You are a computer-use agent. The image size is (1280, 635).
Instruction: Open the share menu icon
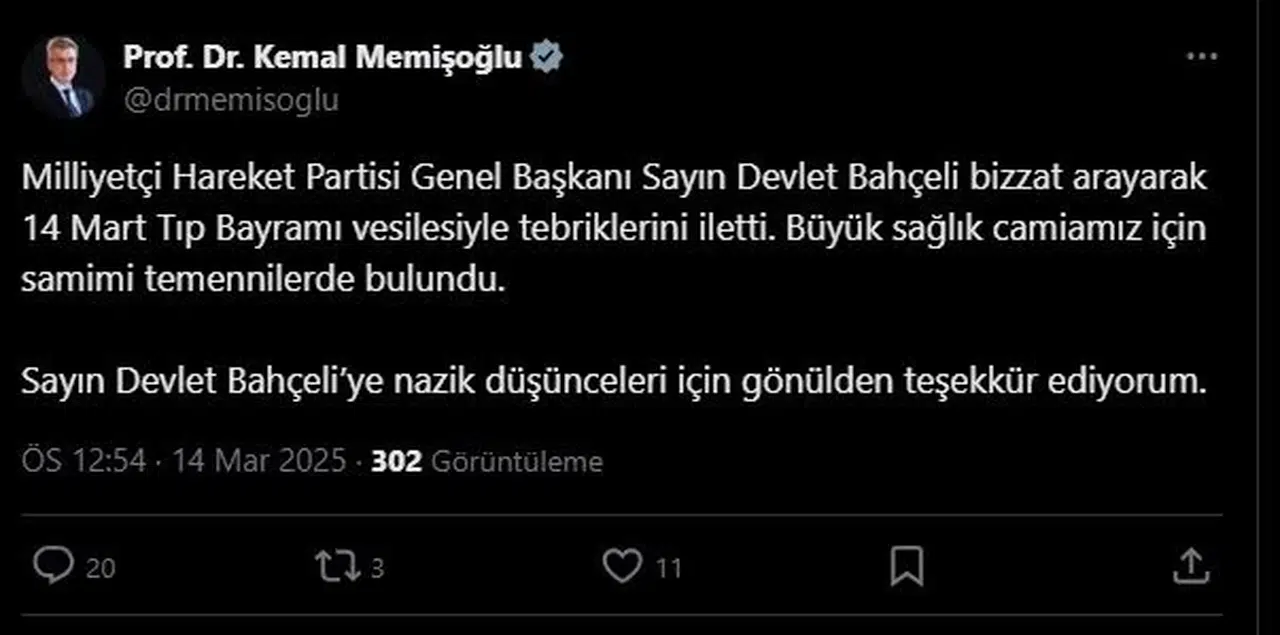click(1189, 566)
